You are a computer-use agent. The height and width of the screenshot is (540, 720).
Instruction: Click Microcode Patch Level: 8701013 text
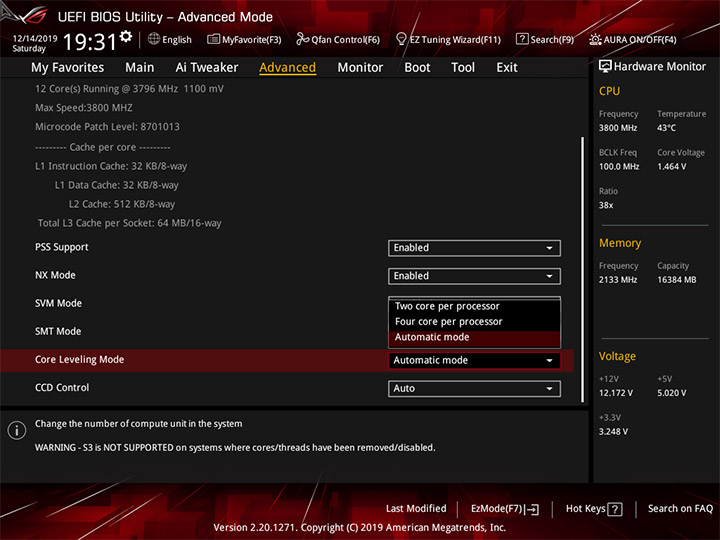(x=107, y=127)
